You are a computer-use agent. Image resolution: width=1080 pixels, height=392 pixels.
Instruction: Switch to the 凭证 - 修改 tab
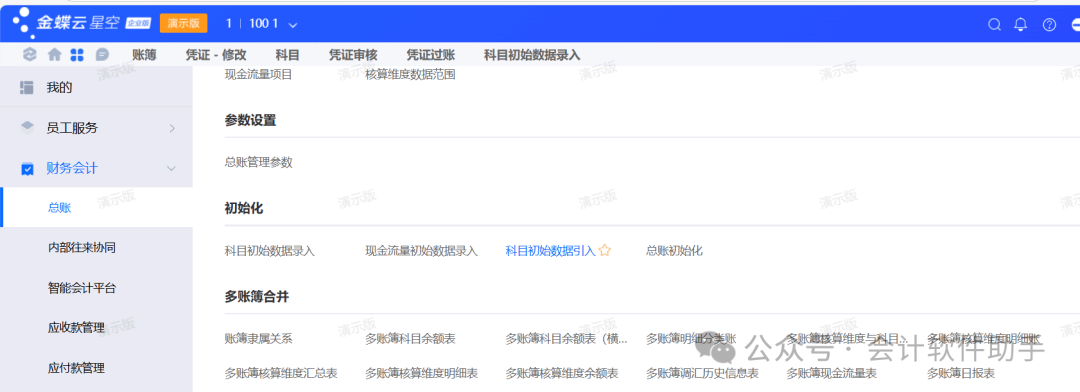(216, 55)
